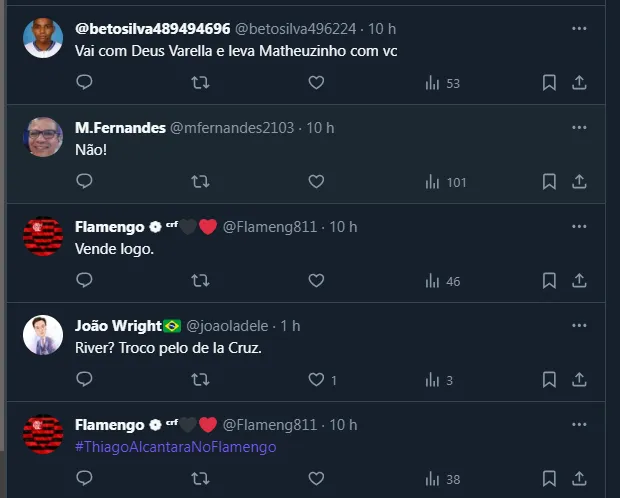Viewport: 620px width, 498px height.
Task: Reply to the hashtag tweet by Flamengo
Action: tap(84, 479)
